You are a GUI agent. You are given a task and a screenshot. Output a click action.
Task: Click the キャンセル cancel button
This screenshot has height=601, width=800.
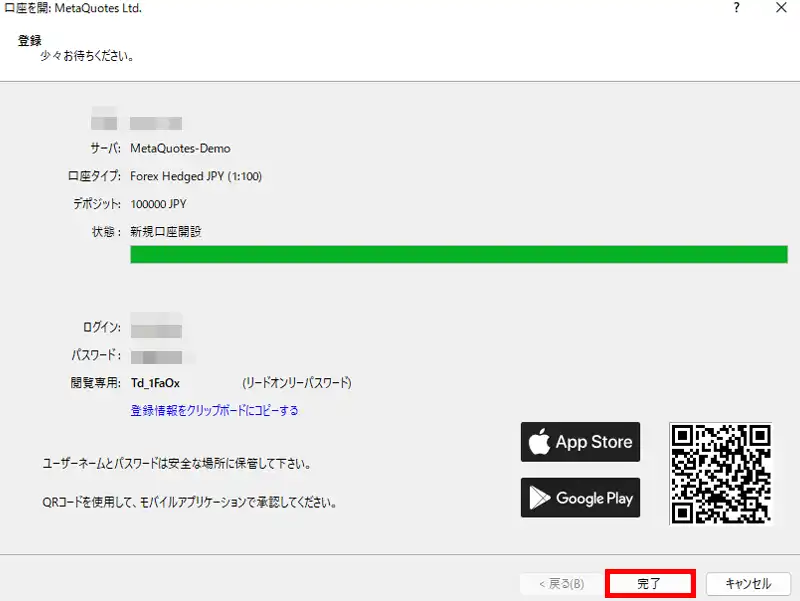pos(748,583)
